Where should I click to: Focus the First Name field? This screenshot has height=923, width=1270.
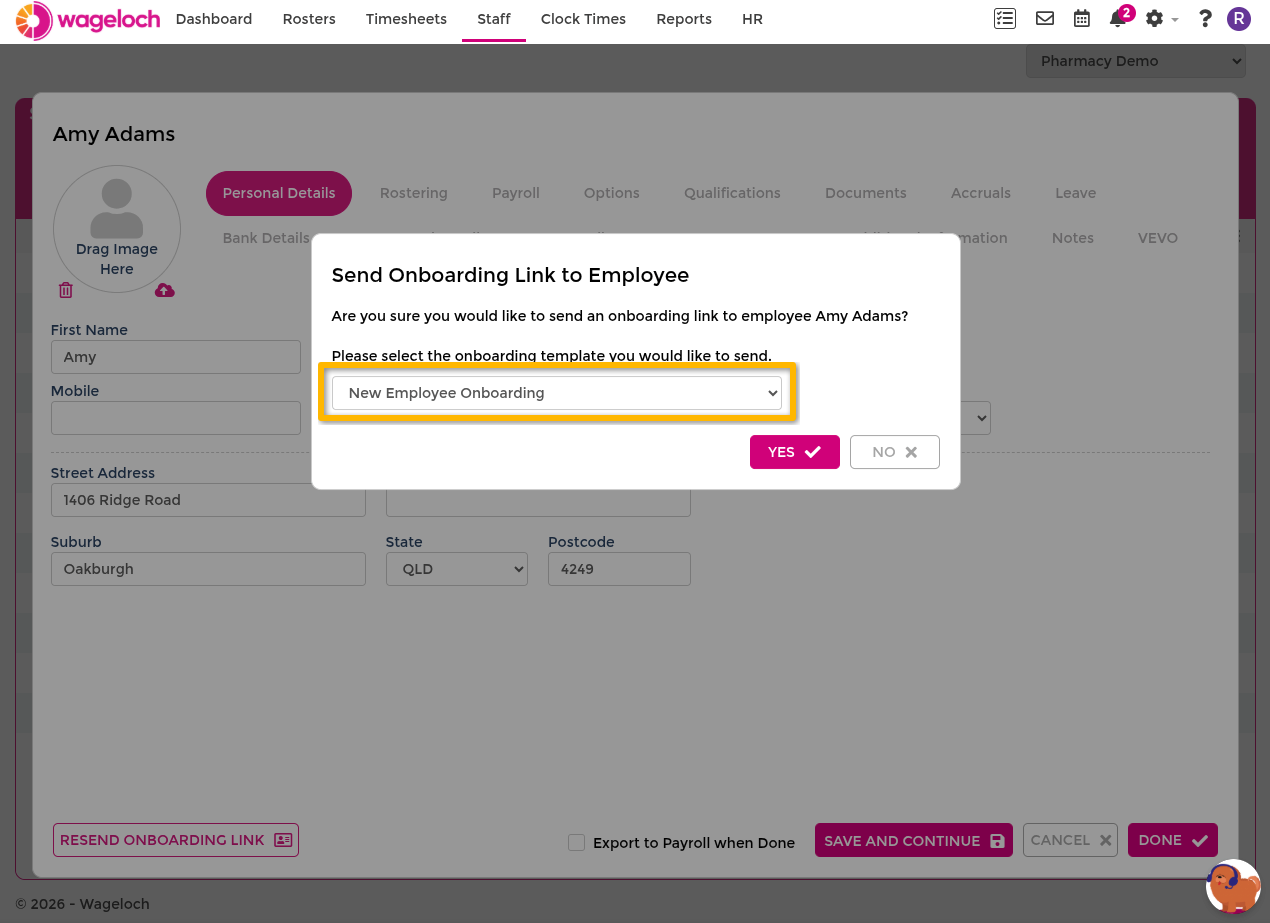(x=176, y=357)
